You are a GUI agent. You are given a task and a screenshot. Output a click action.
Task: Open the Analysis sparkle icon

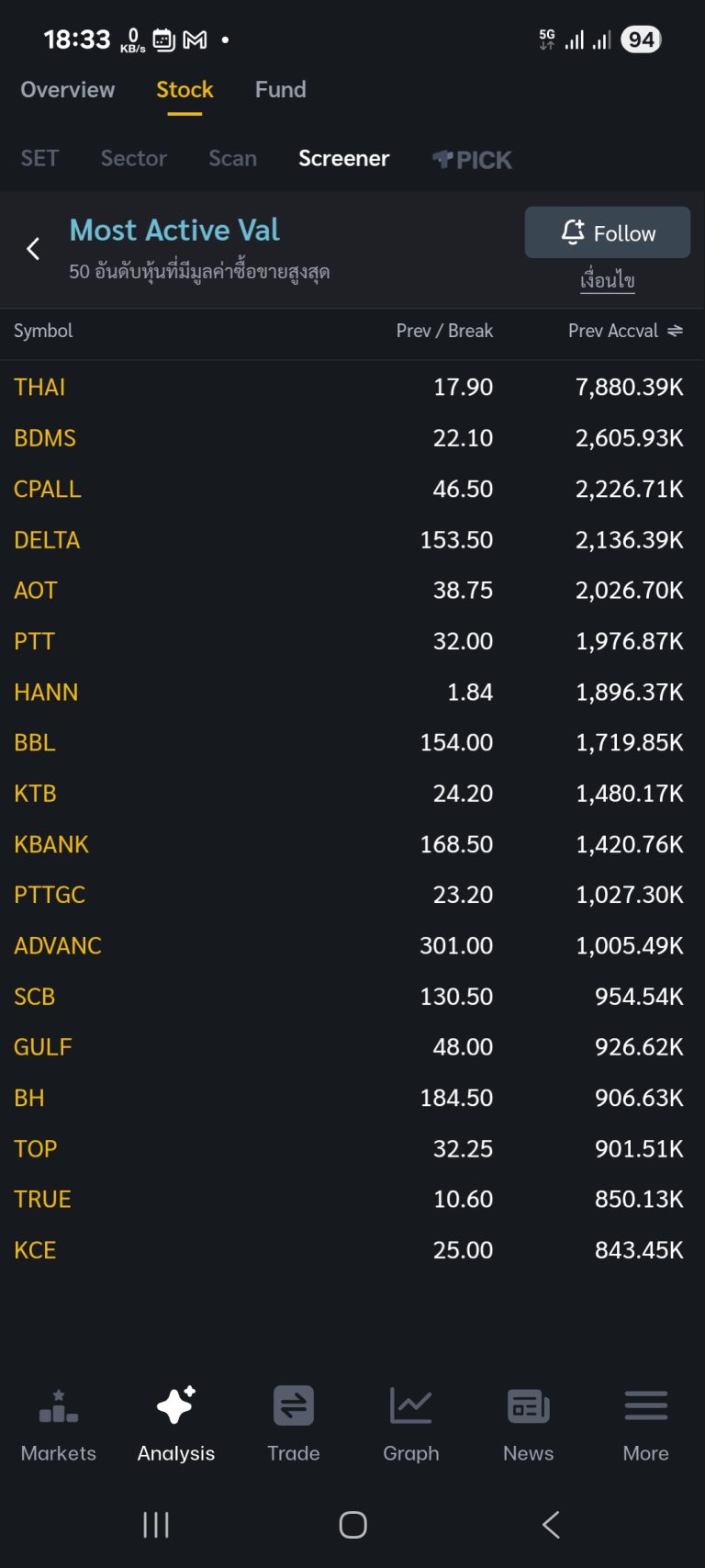click(x=175, y=1406)
